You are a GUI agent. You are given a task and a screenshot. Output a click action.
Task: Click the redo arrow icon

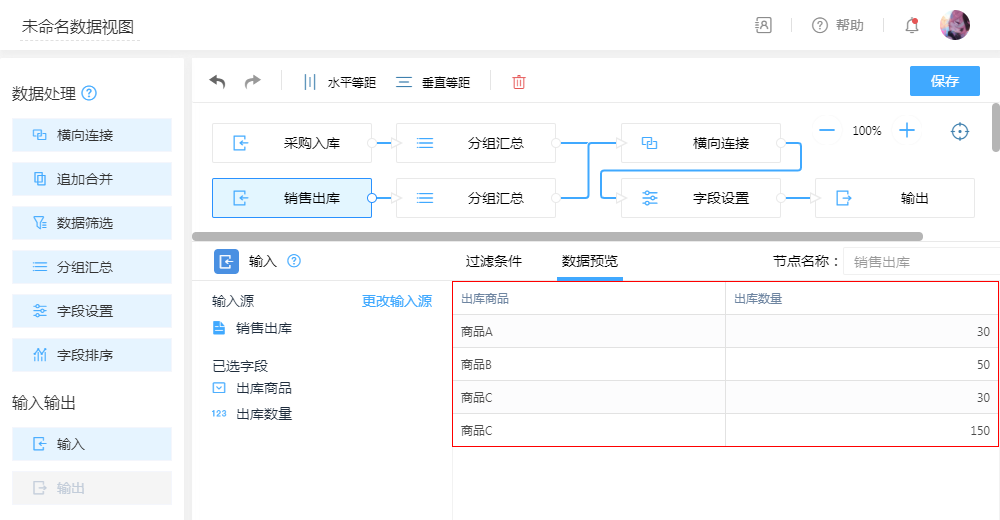pyautogui.click(x=252, y=82)
